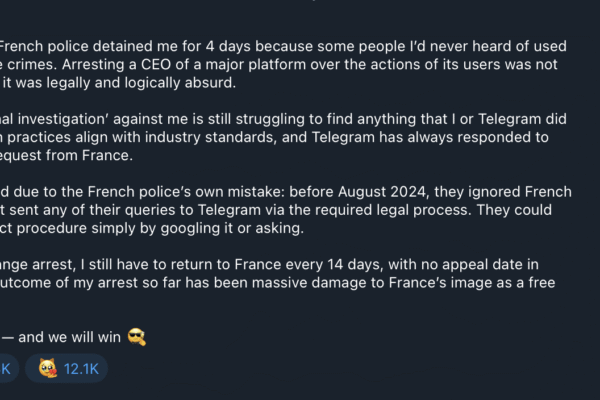Click the 12.1K reaction count number
The image size is (600, 400).
click(81, 368)
